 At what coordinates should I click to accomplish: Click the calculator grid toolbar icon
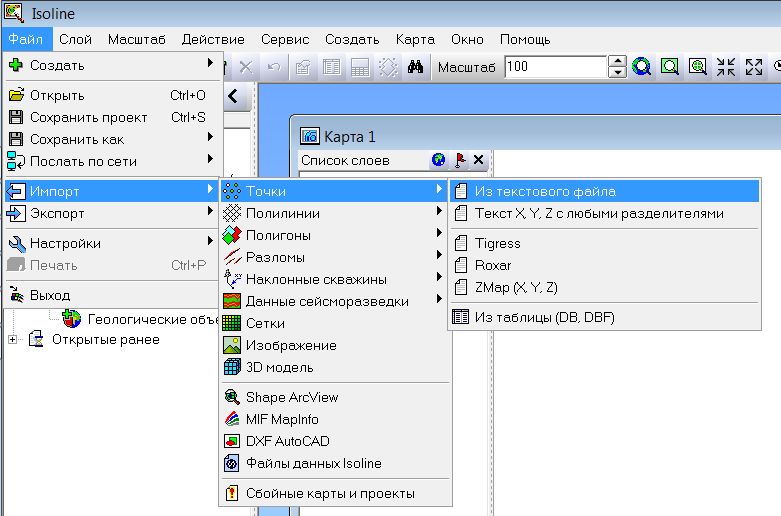(360, 67)
